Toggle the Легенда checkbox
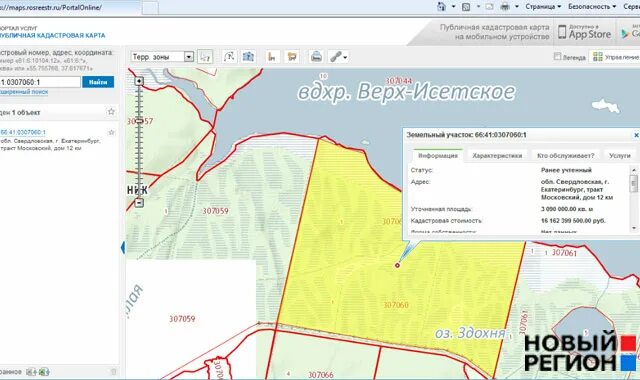The height and width of the screenshot is (380, 640). pos(557,56)
